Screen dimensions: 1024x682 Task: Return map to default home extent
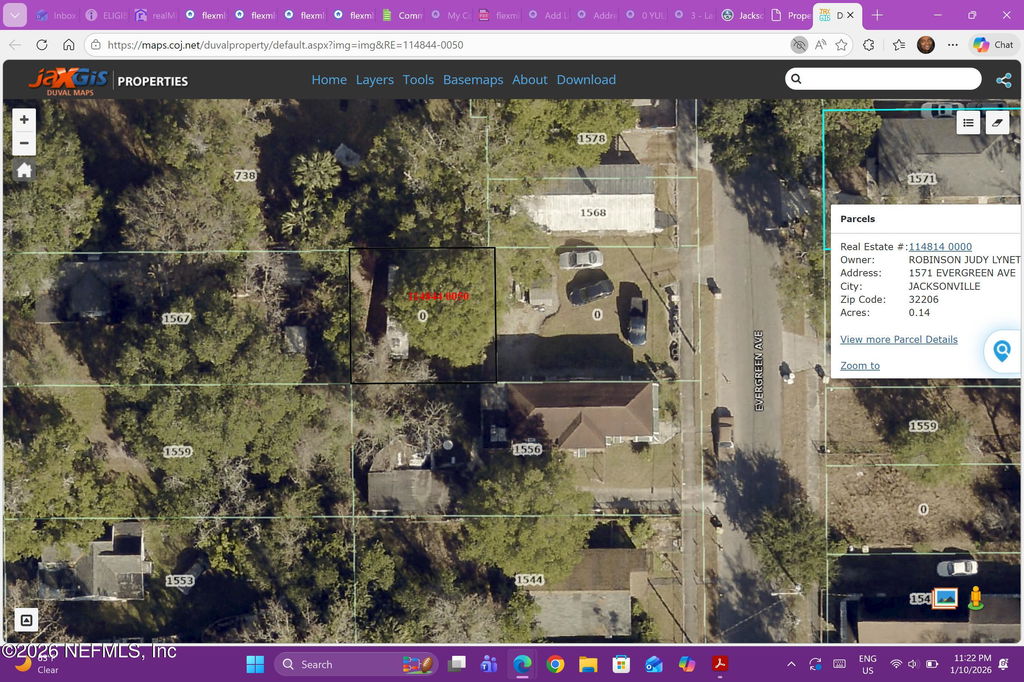[x=24, y=170]
